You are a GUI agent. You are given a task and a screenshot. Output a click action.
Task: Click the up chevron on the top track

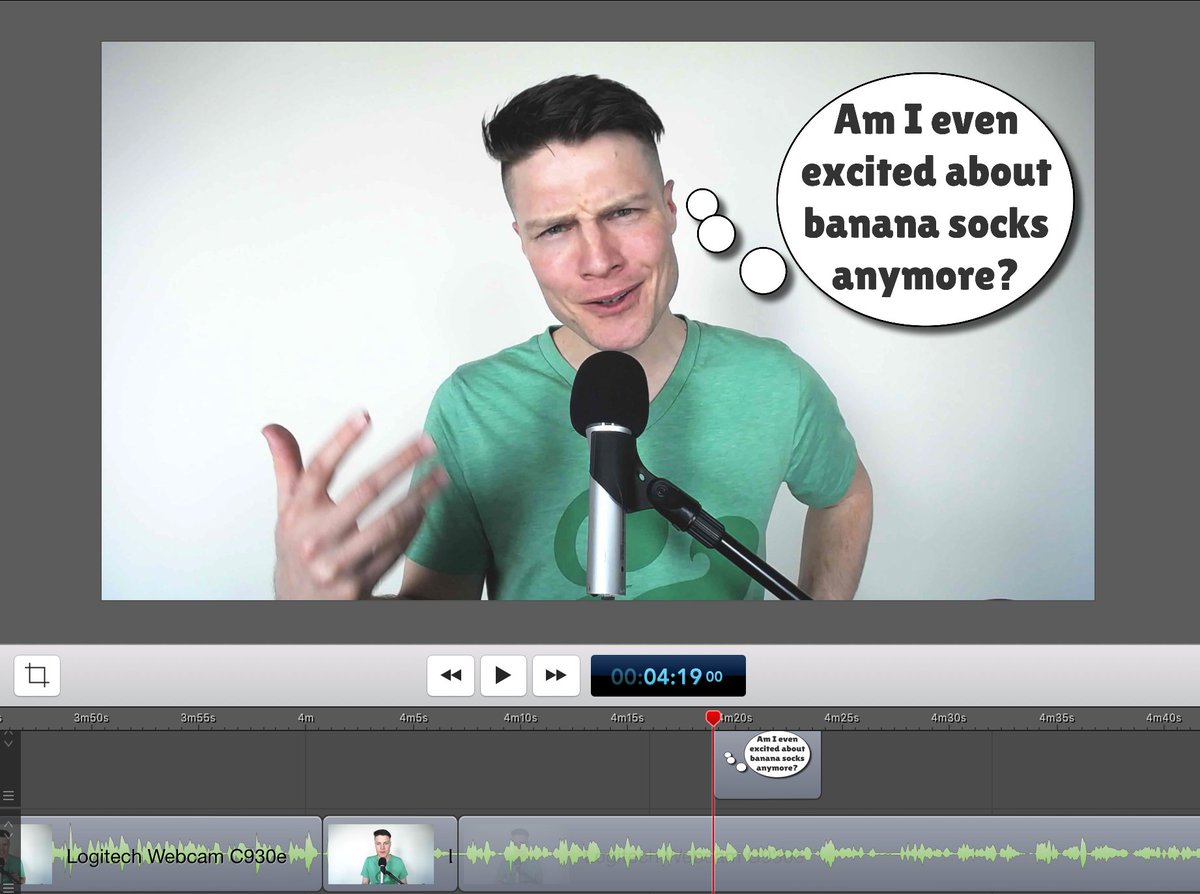(x=8, y=733)
